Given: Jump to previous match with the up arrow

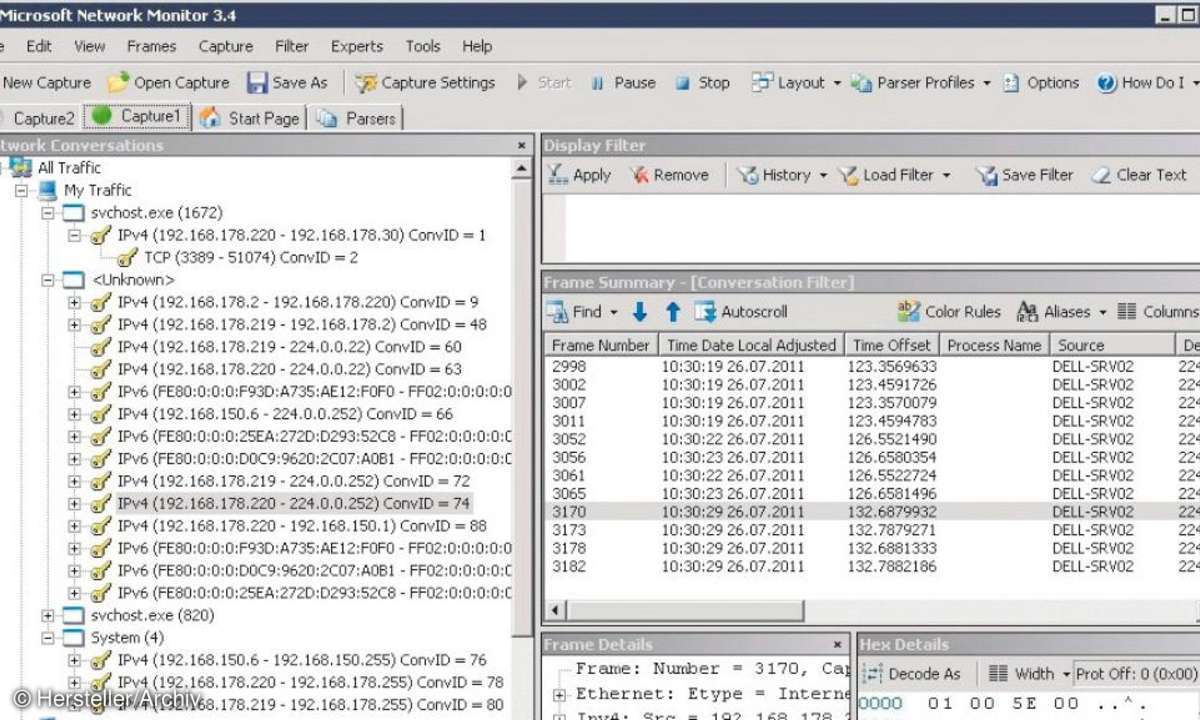Looking at the screenshot, I should coord(673,312).
